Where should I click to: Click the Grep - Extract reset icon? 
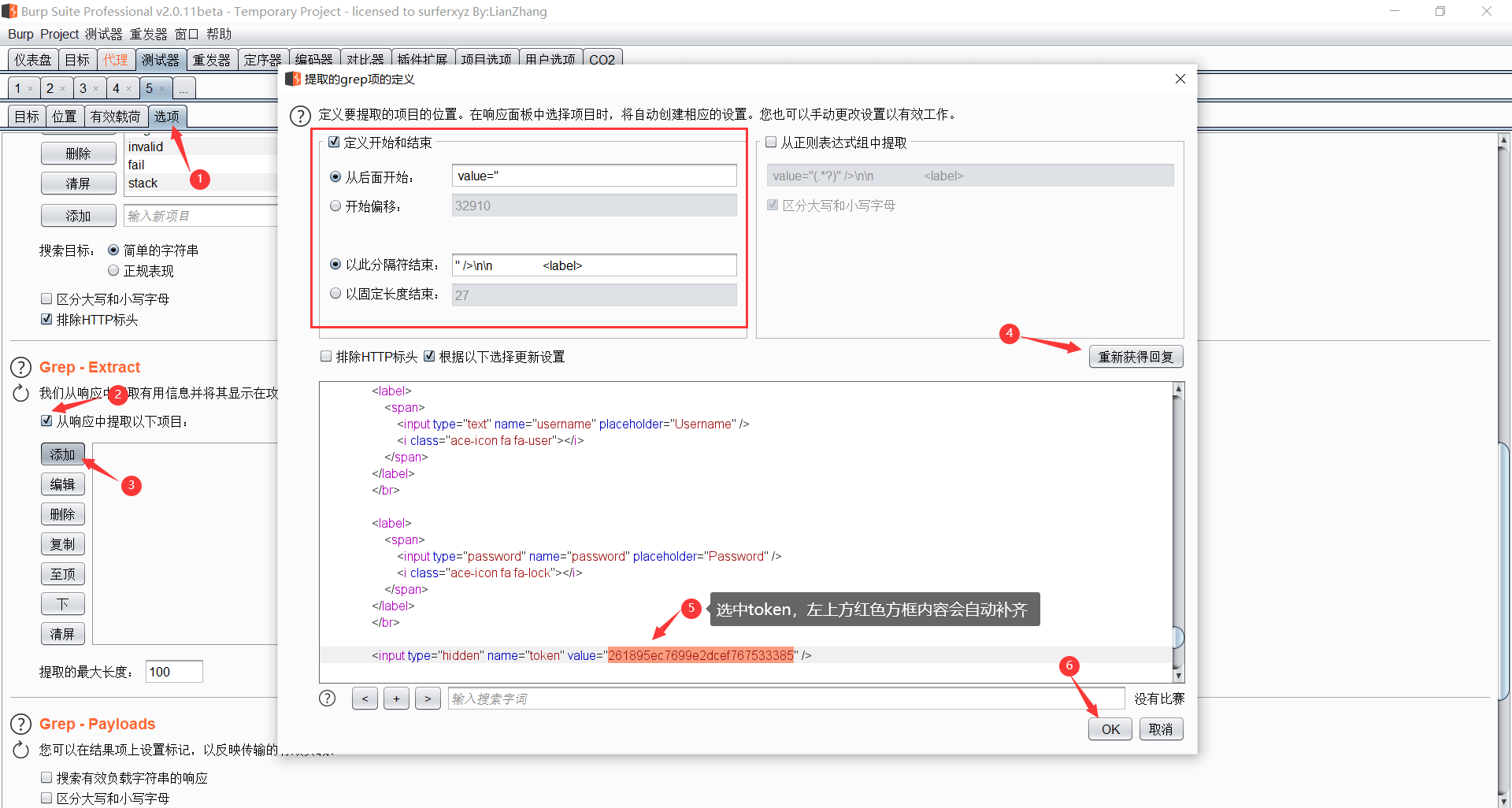pos(20,393)
